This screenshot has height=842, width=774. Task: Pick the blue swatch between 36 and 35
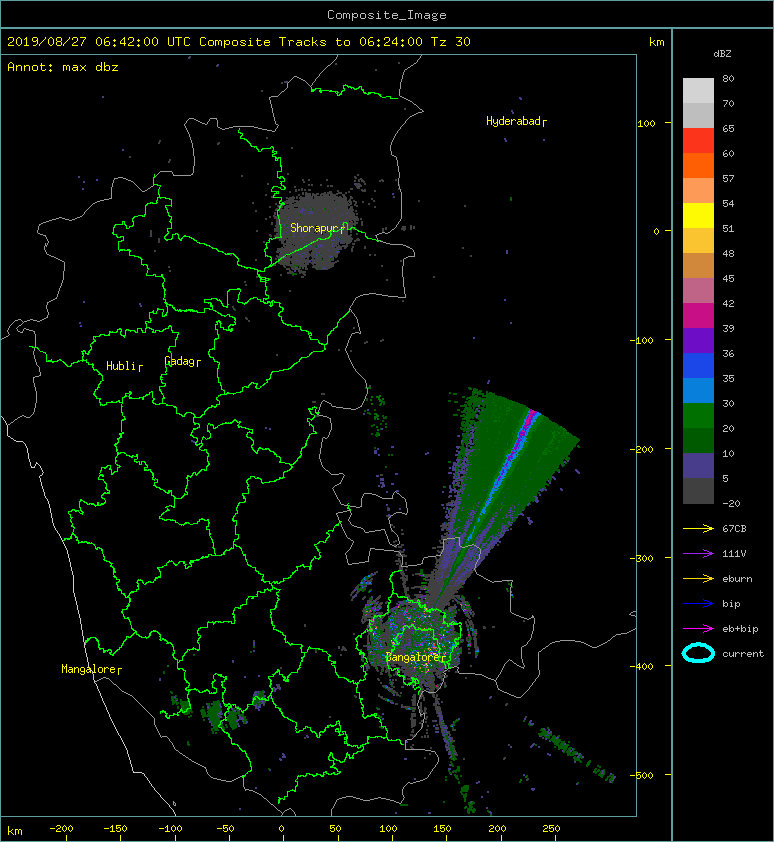(698, 366)
